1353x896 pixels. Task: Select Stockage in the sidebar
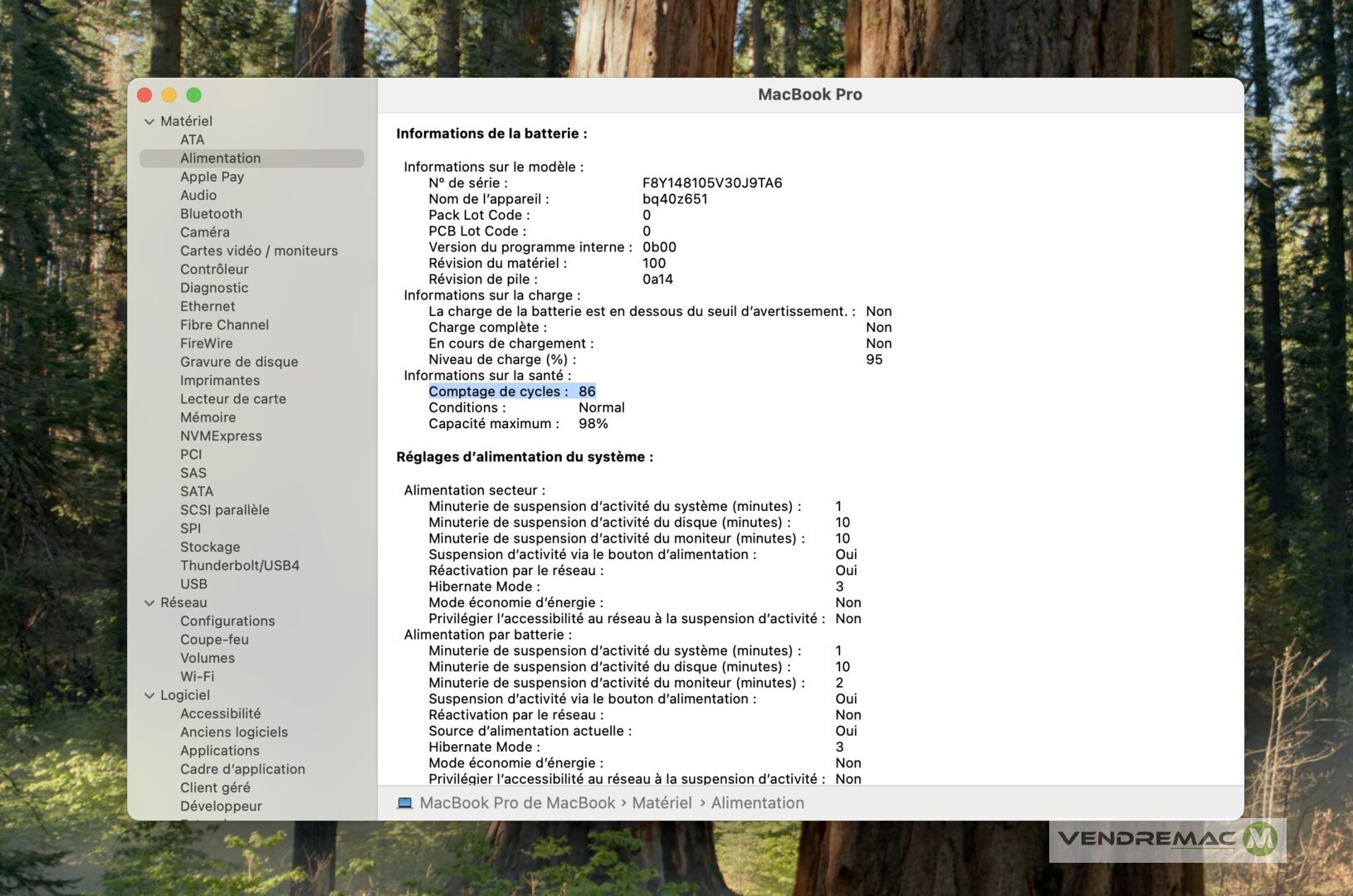pos(210,548)
